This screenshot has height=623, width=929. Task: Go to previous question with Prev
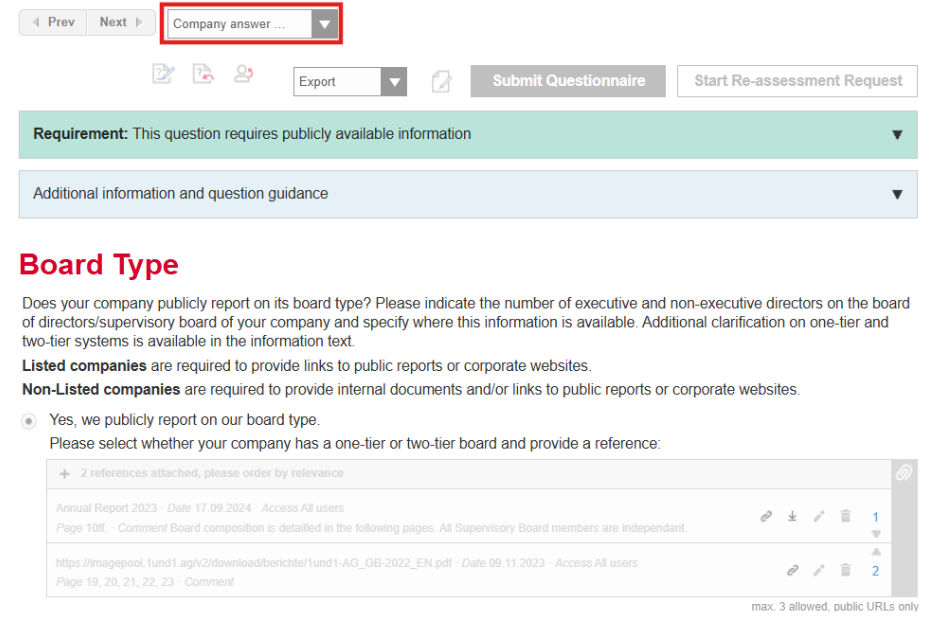pos(53,22)
